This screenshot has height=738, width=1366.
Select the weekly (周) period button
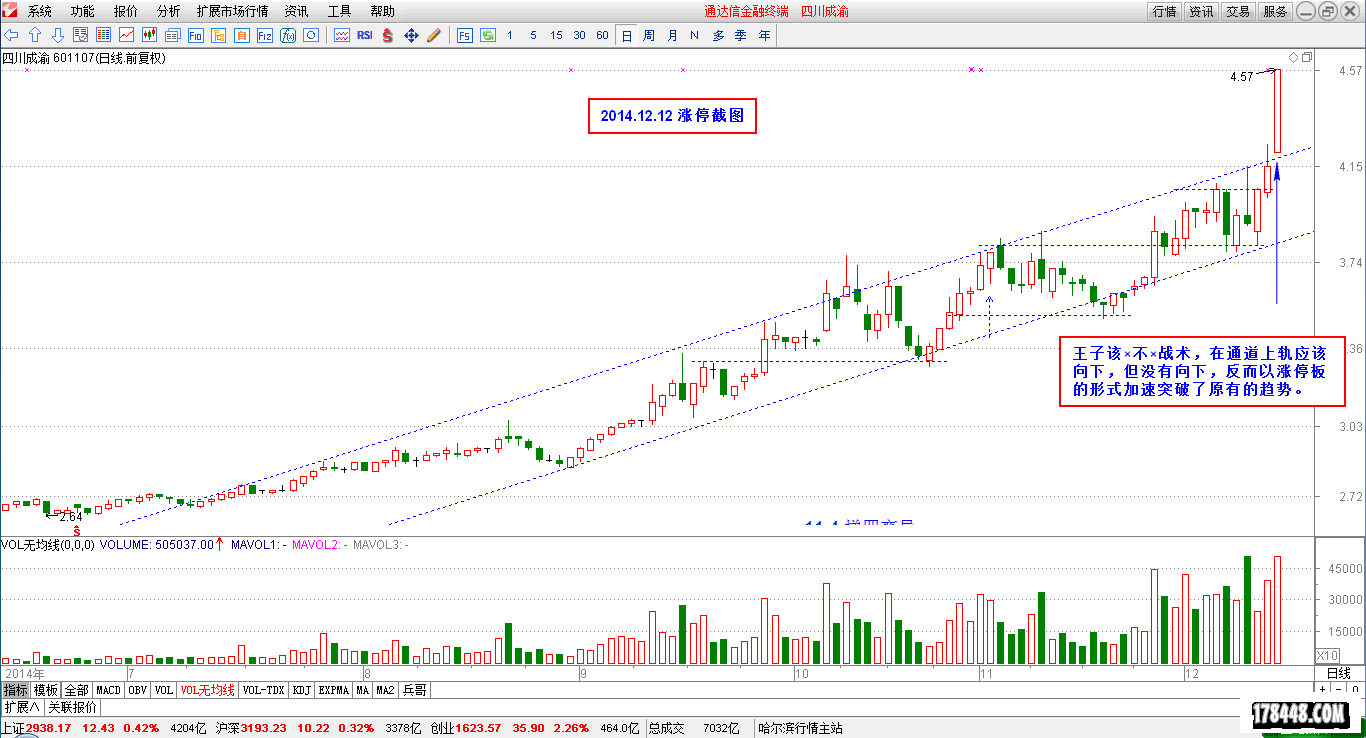[x=649, y=35]
